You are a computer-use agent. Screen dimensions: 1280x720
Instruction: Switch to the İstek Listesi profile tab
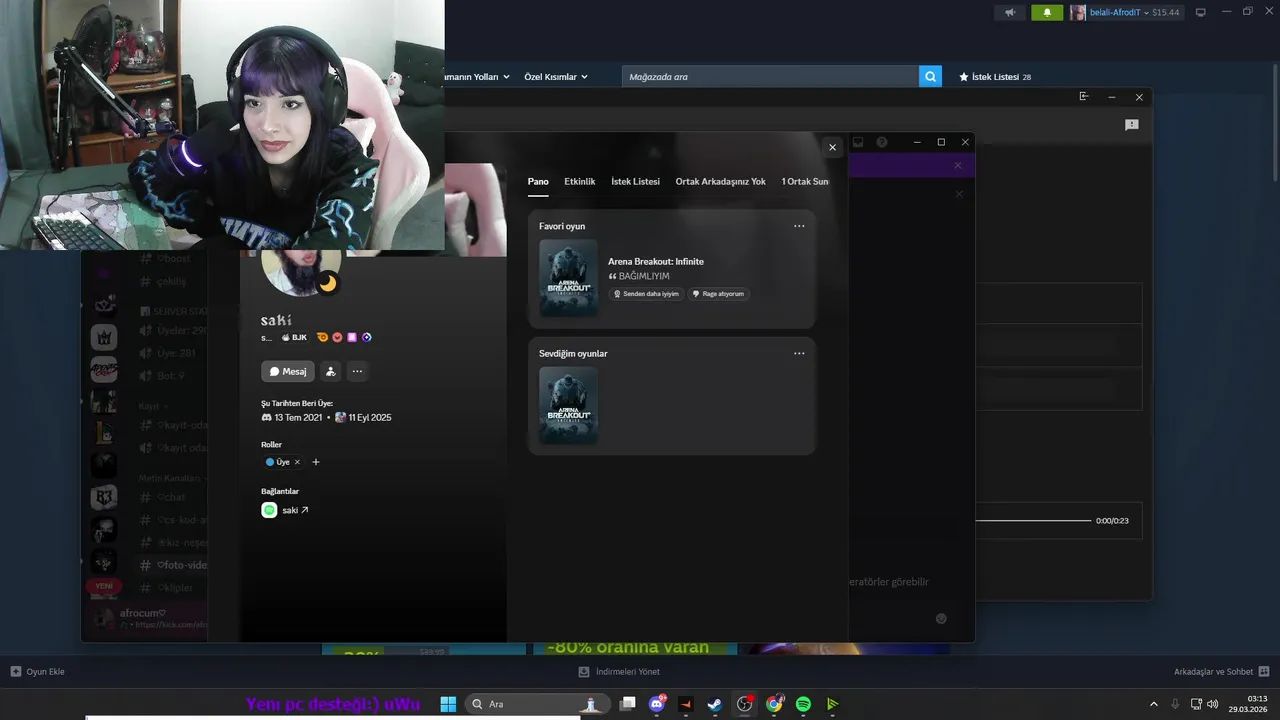pos(635,182)
